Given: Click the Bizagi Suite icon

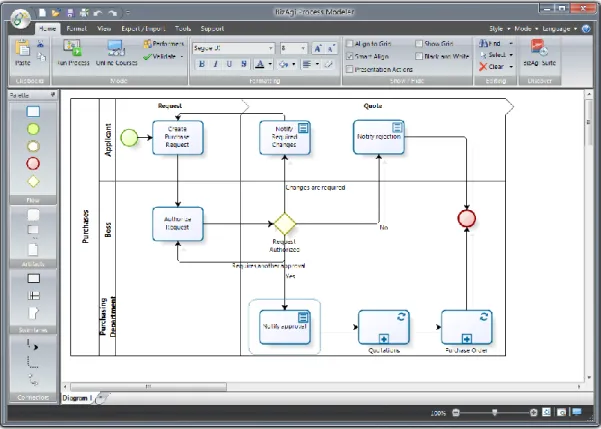Looking at the screenshot, I should (x=539, y=48).
